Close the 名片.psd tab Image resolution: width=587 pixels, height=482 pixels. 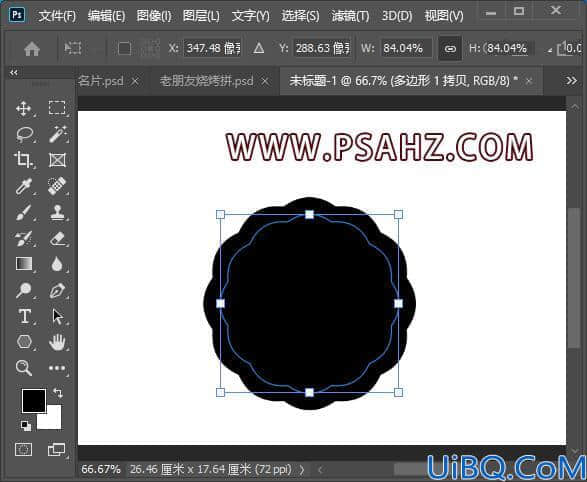coord(136,81)
